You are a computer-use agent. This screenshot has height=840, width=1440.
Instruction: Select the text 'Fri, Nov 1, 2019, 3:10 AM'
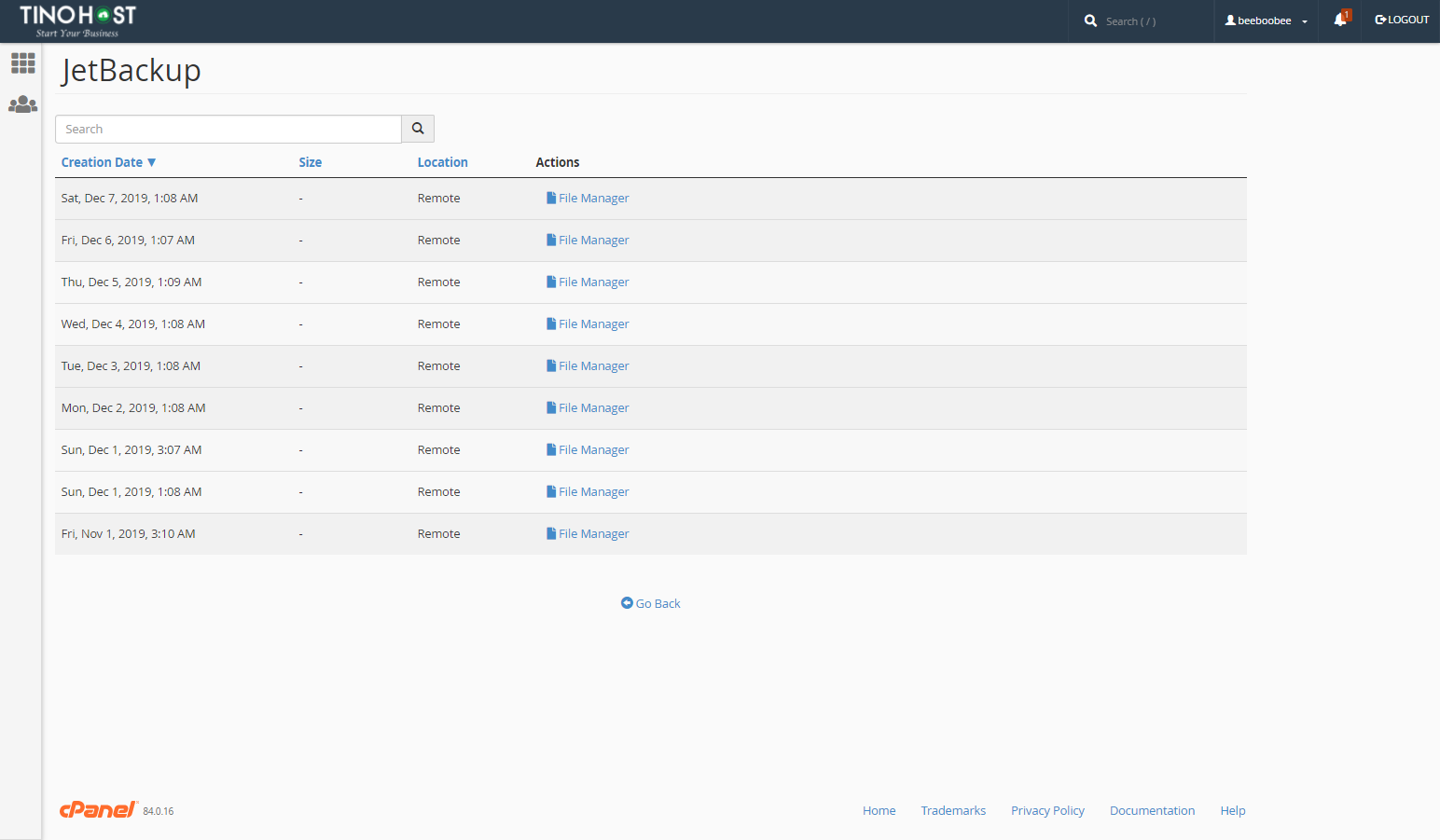pyautogui.click(x=128, y=533)
